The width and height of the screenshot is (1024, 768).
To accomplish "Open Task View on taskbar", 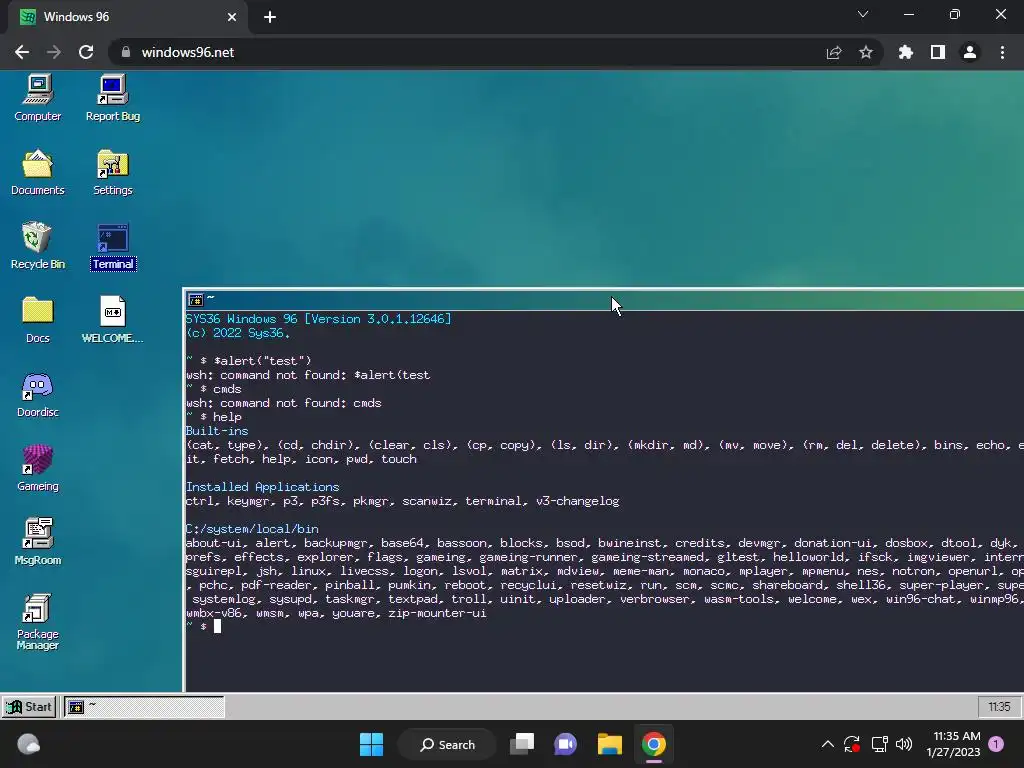I will pyautogui.click(x=522, y=744).
